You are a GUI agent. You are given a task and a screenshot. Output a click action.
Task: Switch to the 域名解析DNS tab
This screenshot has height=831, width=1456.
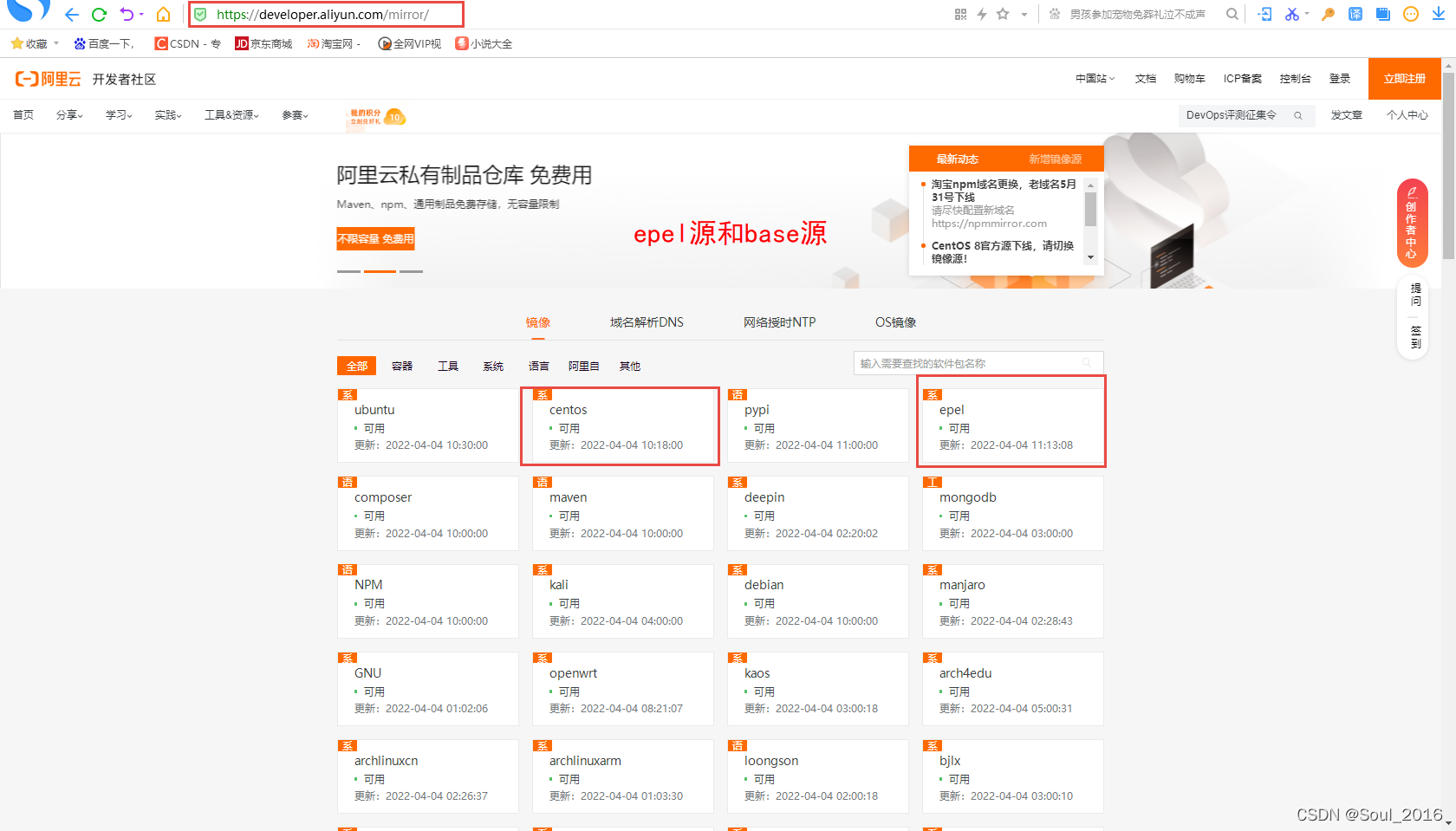pos(647,322)
